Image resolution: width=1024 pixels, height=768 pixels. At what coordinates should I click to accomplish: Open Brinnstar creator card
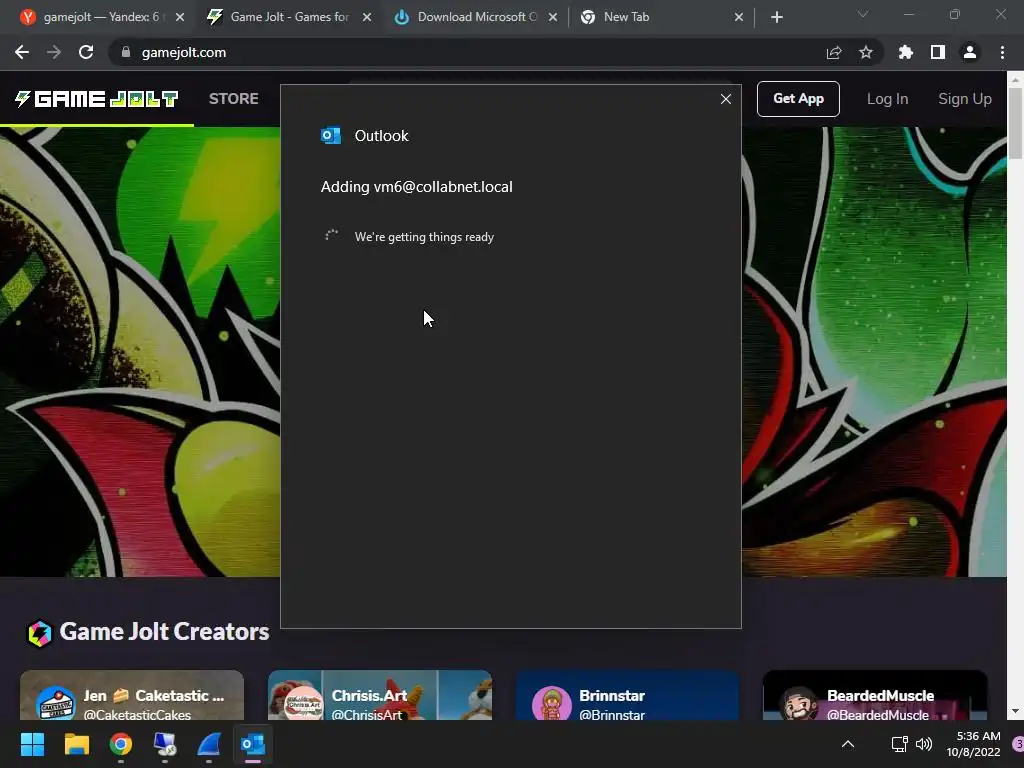click(x=627, y=696)
